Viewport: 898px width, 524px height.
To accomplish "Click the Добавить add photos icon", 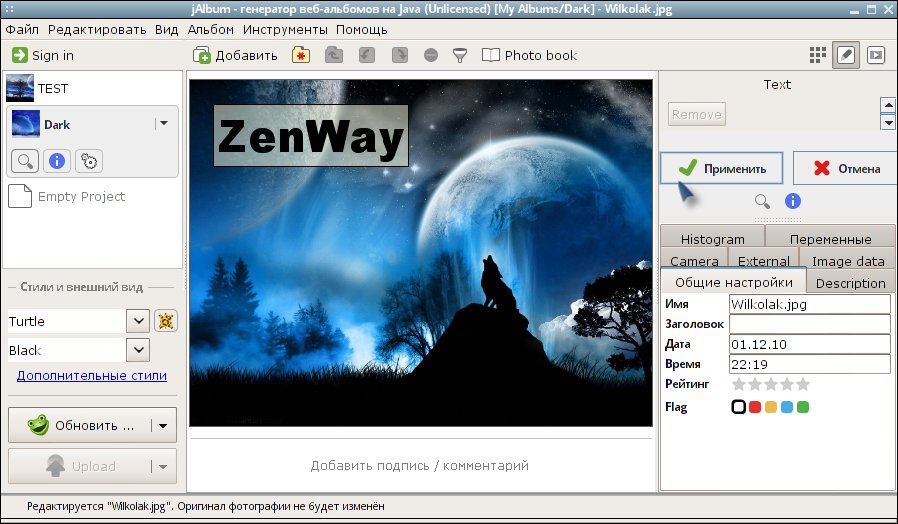I will 202,55.
